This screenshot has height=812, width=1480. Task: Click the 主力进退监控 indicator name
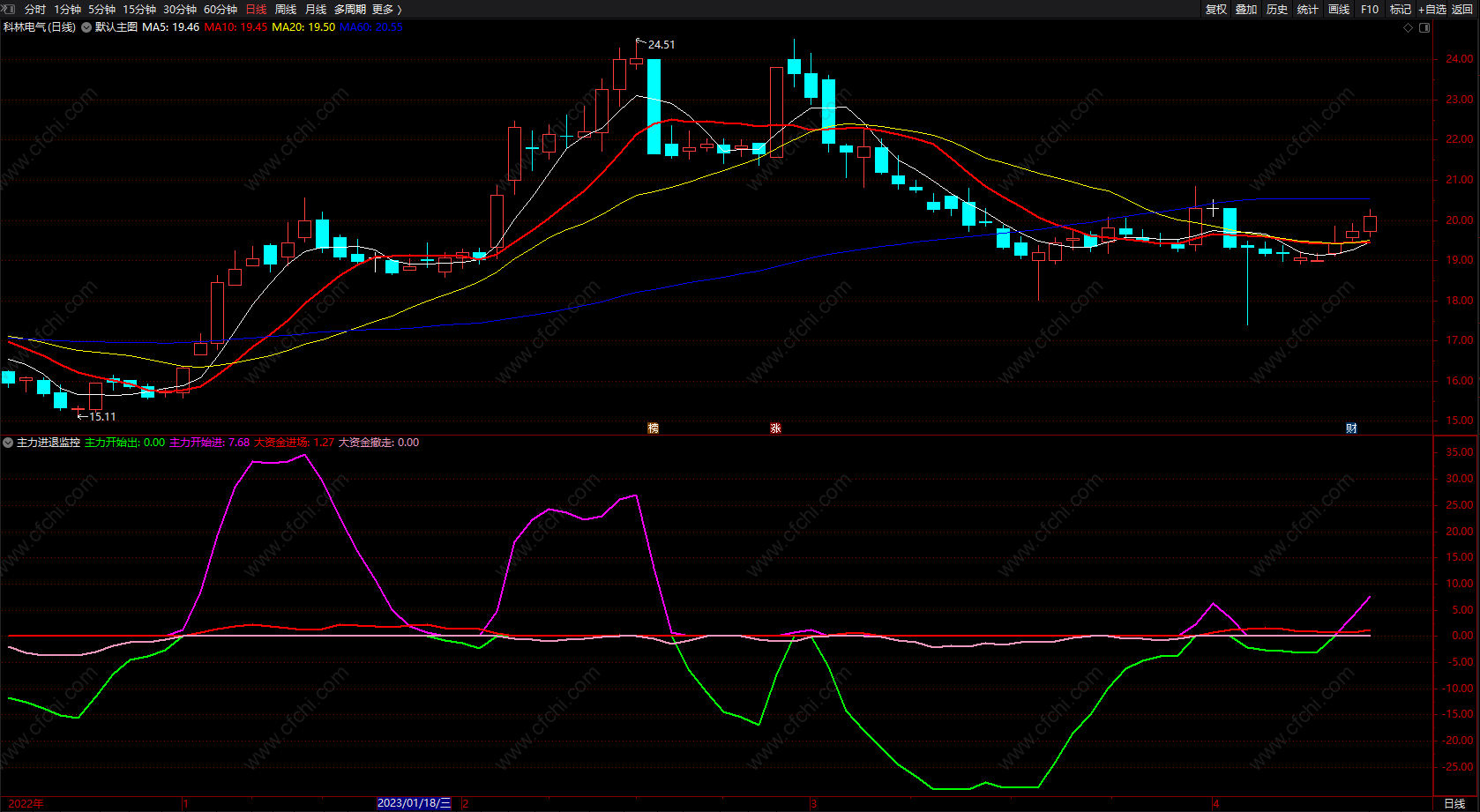pyautogui.click(x=49, y=443)
